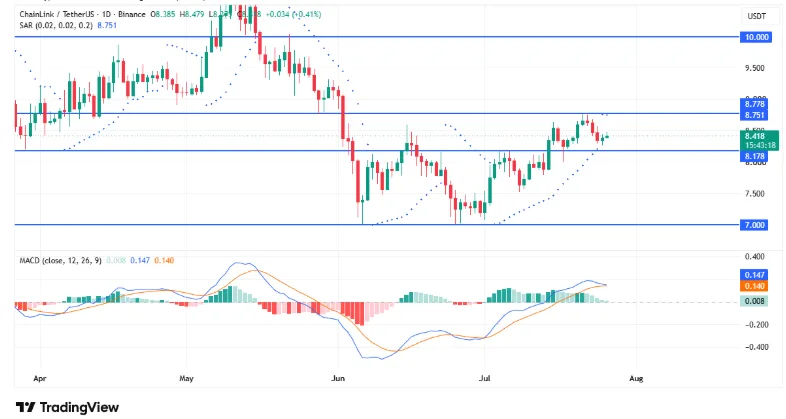The width and height of the screenshot is (786, 419).
Task: Click the Jul date label on time axis
Action: (484, 378)
